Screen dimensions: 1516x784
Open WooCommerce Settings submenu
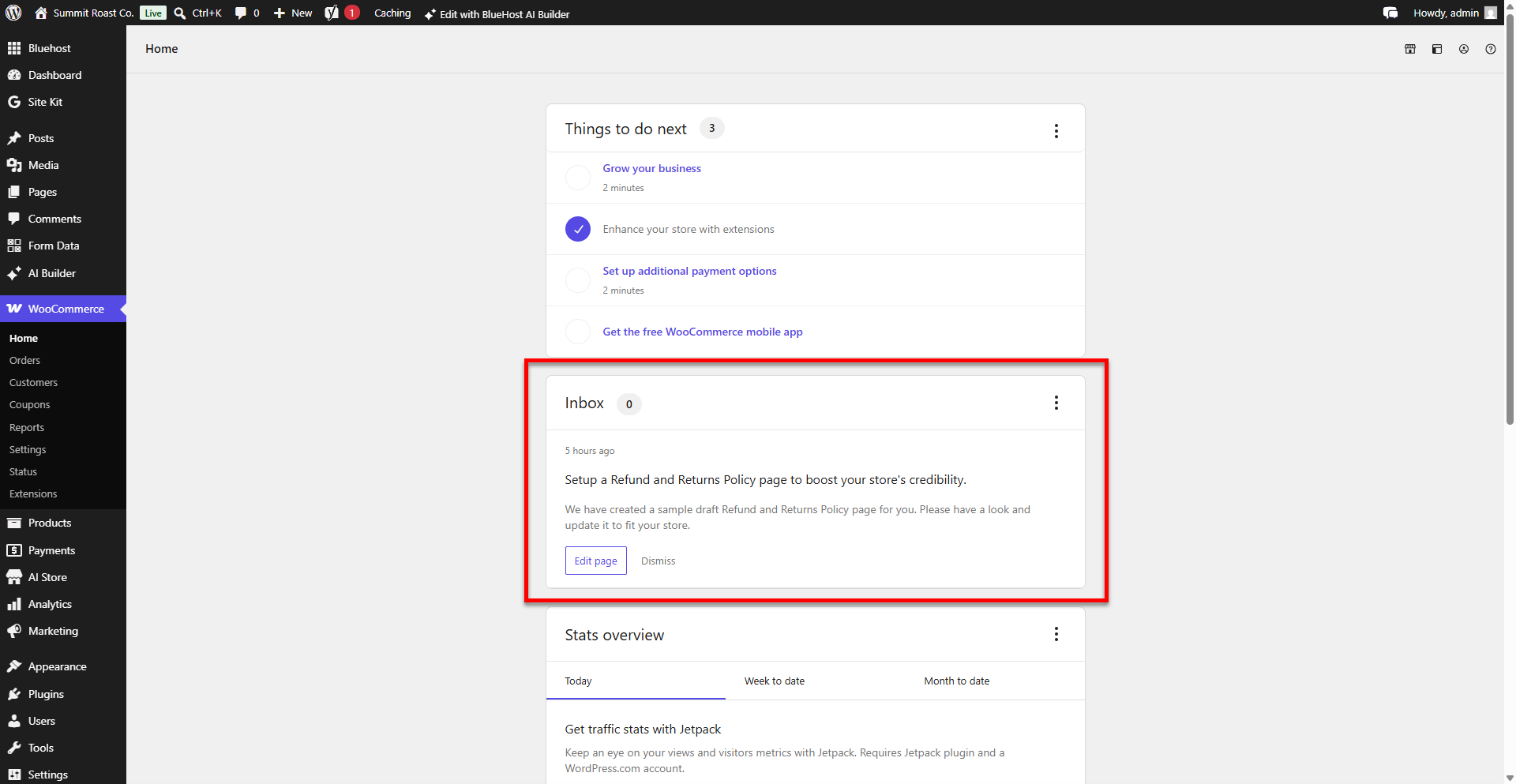pos(28,449)
